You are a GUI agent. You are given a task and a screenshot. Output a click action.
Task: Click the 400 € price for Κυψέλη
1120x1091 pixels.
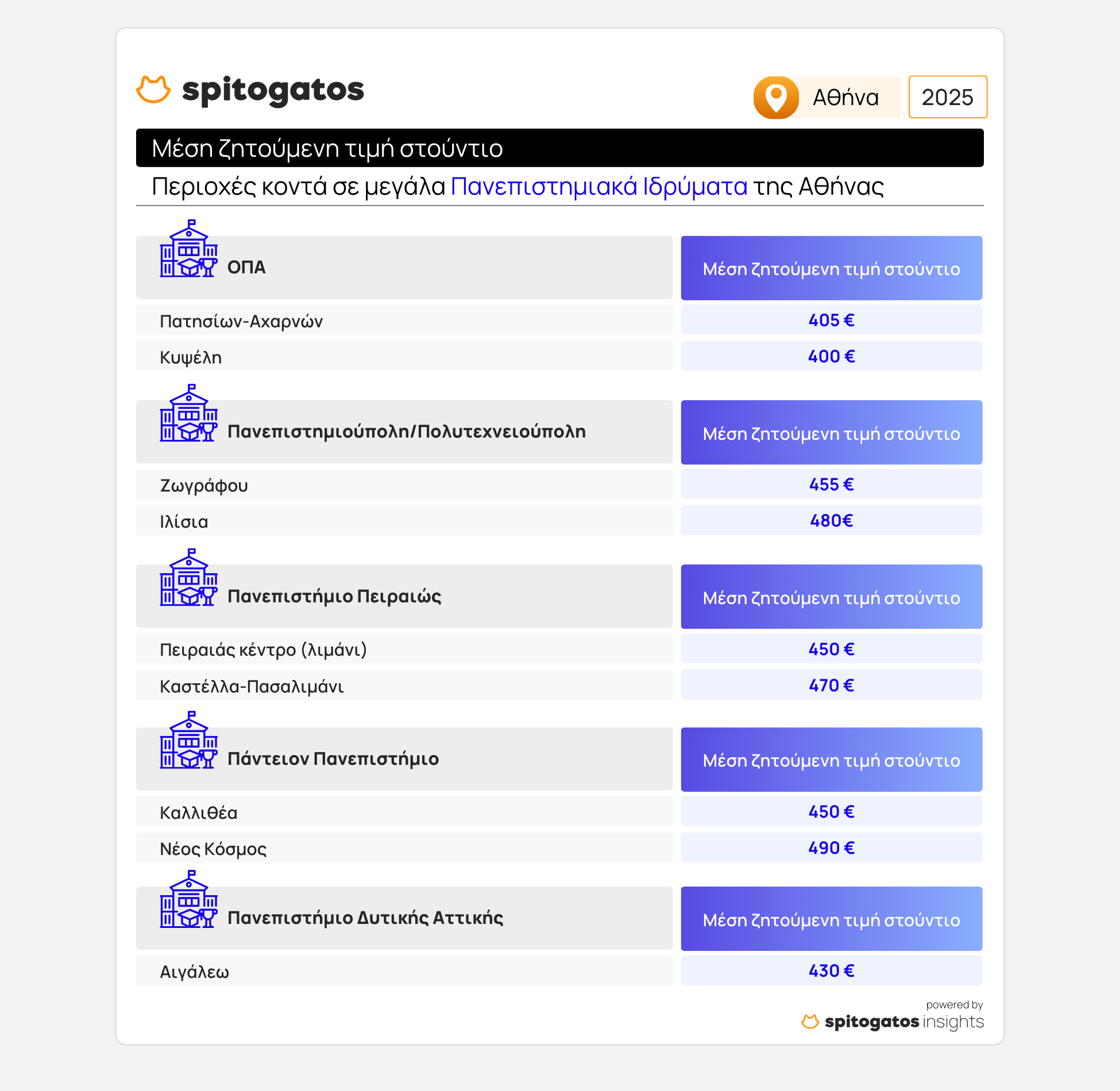pos(831,357)
